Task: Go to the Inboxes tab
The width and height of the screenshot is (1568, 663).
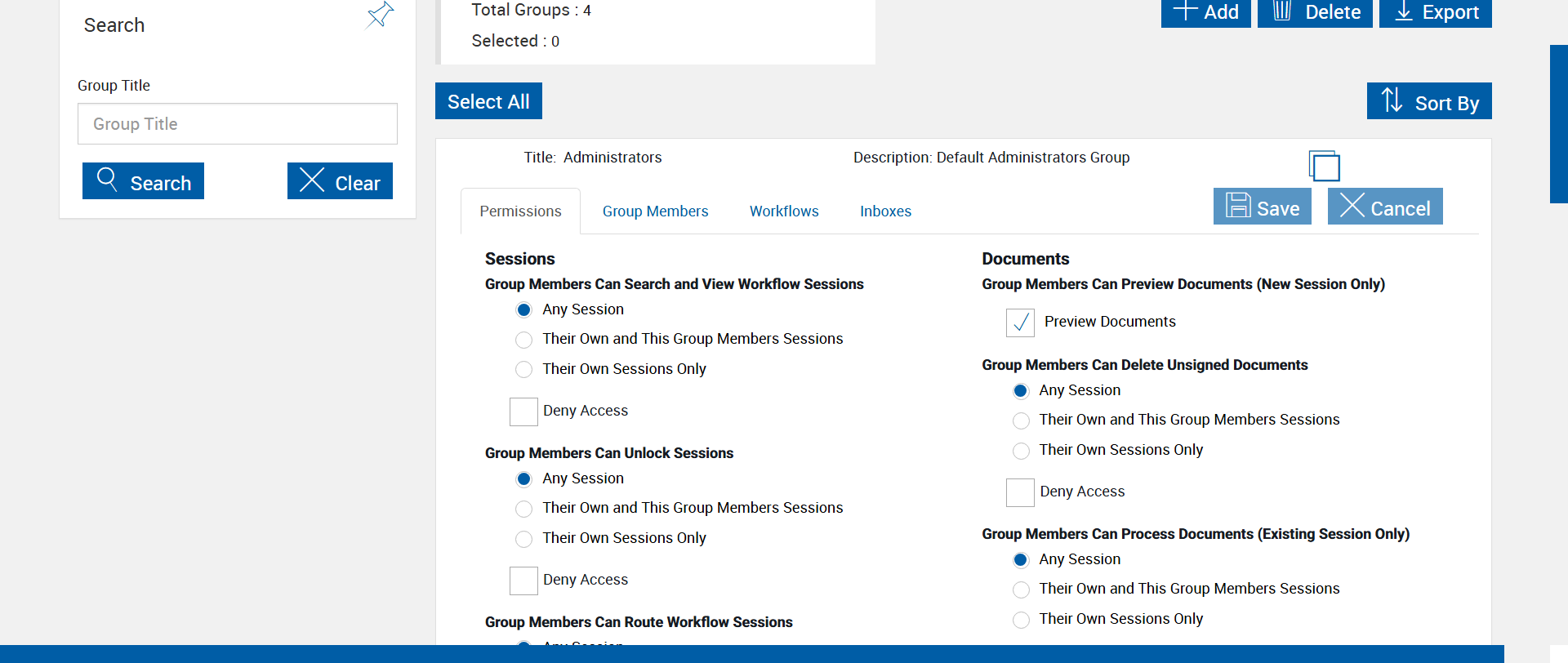Action: pos(885,211)
